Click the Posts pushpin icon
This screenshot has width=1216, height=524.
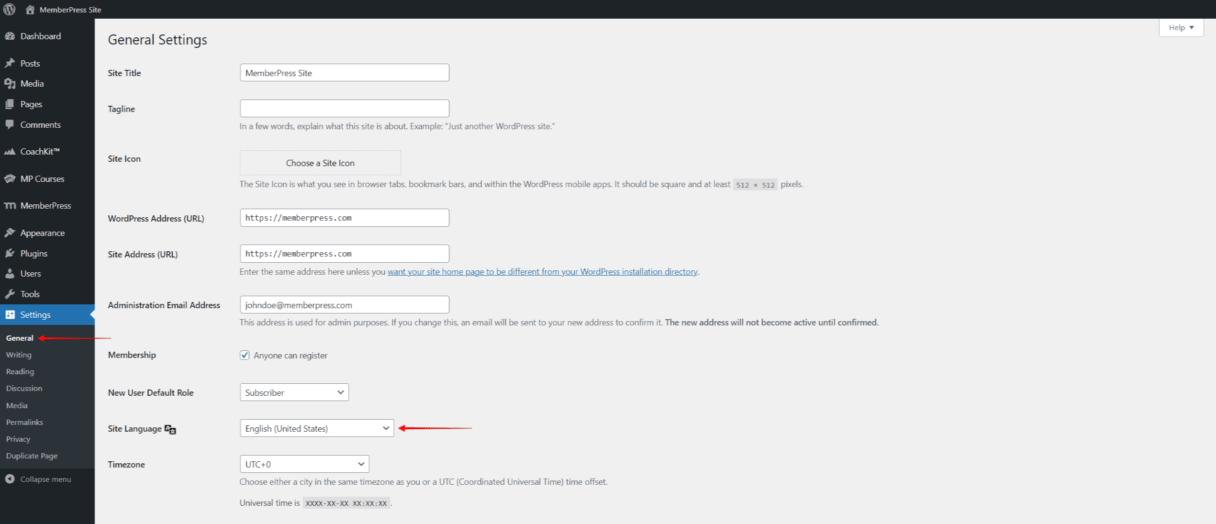coord(9,63)
